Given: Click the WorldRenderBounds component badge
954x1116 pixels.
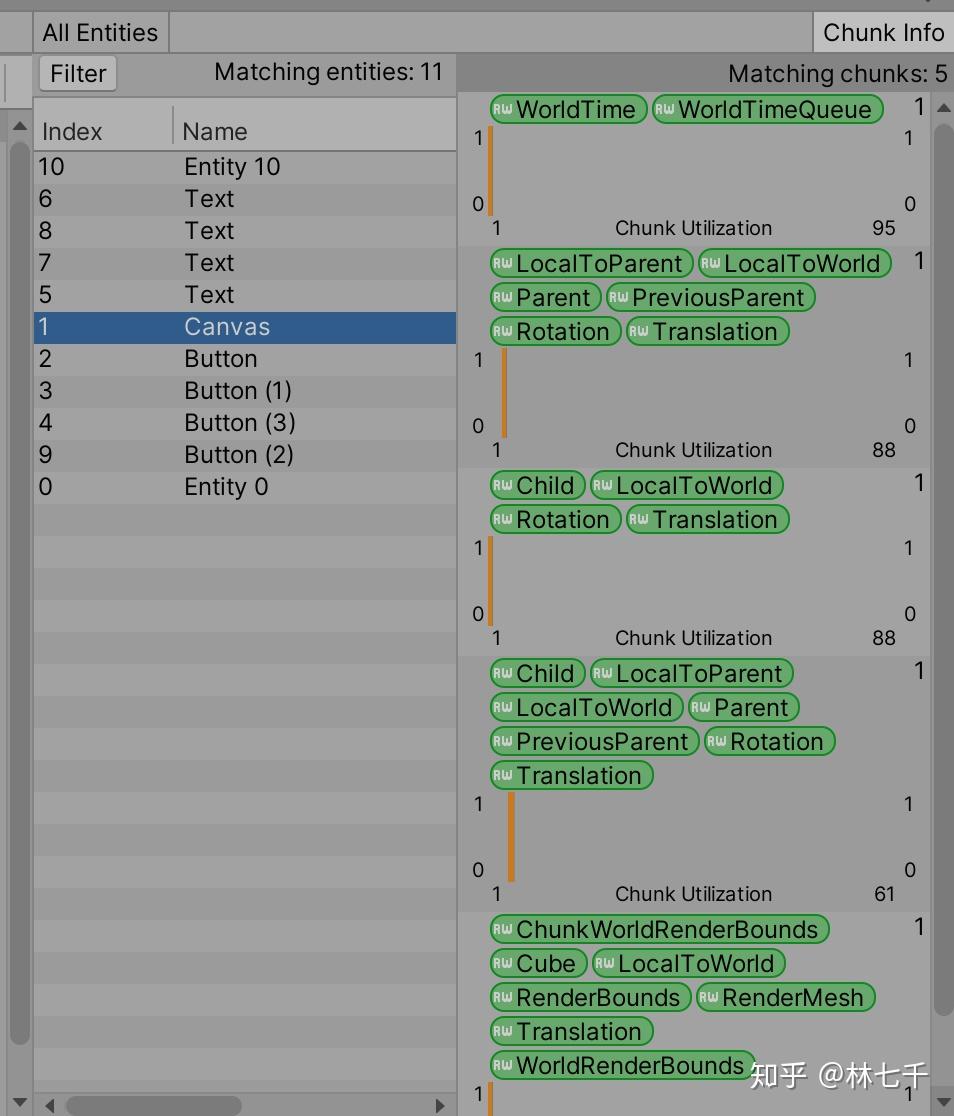Looking at the screenshot, I should [620, 1065].
